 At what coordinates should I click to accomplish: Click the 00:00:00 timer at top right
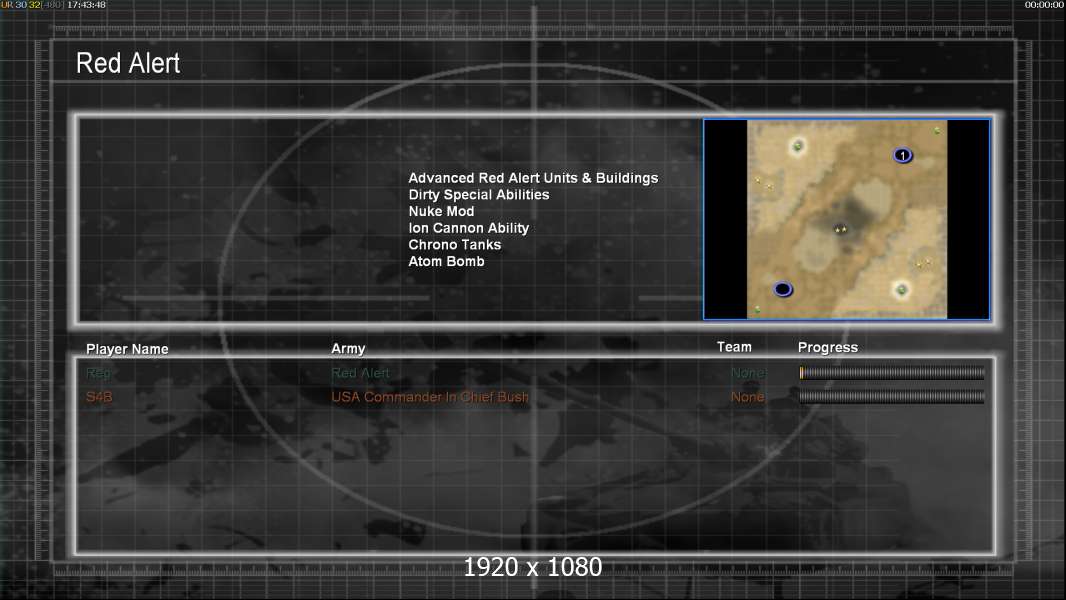[1044, 5]
